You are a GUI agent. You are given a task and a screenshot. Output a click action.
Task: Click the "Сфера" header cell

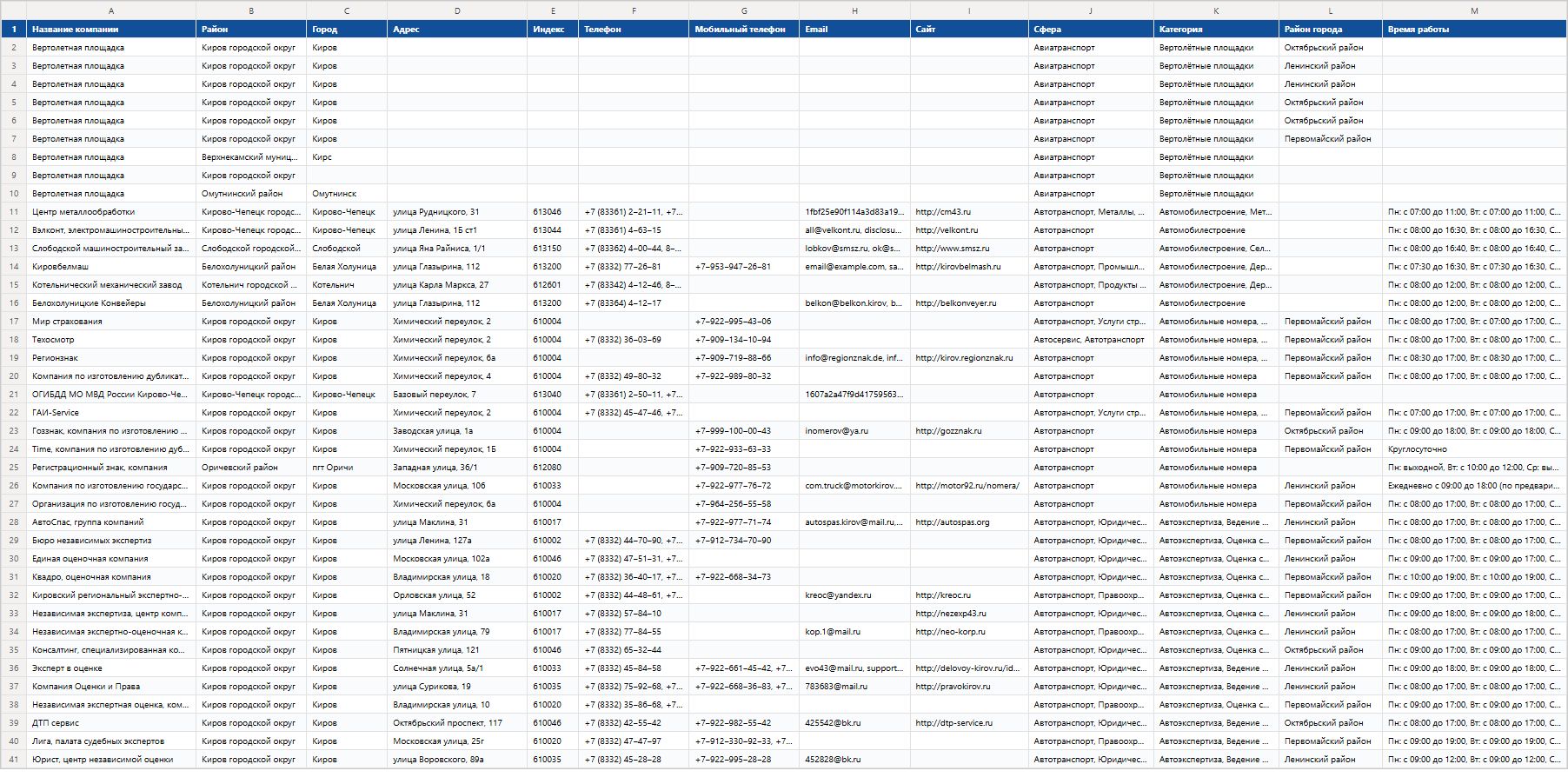tap(1091, 30)
